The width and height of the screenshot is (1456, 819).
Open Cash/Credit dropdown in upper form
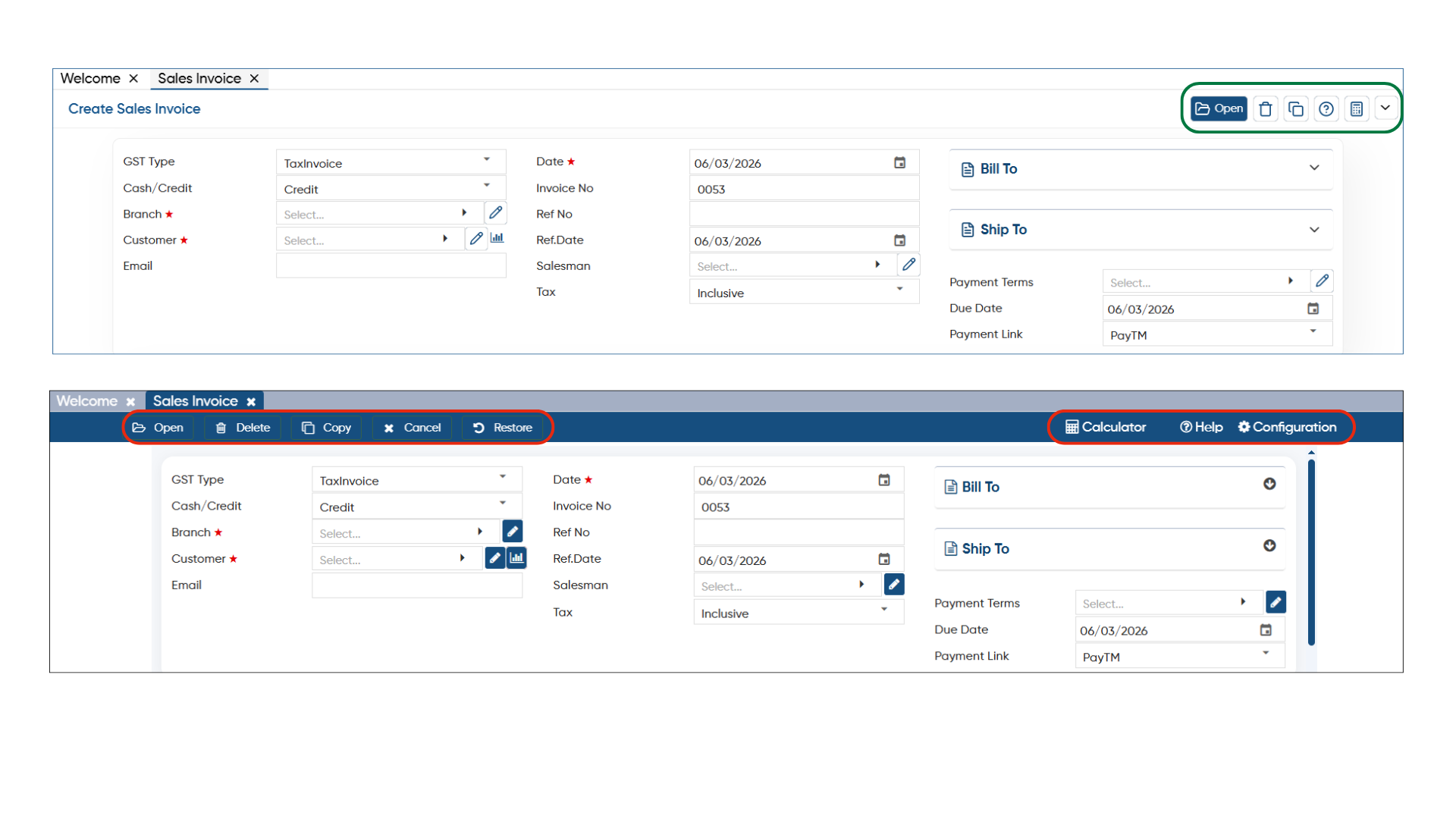[391, 188]
